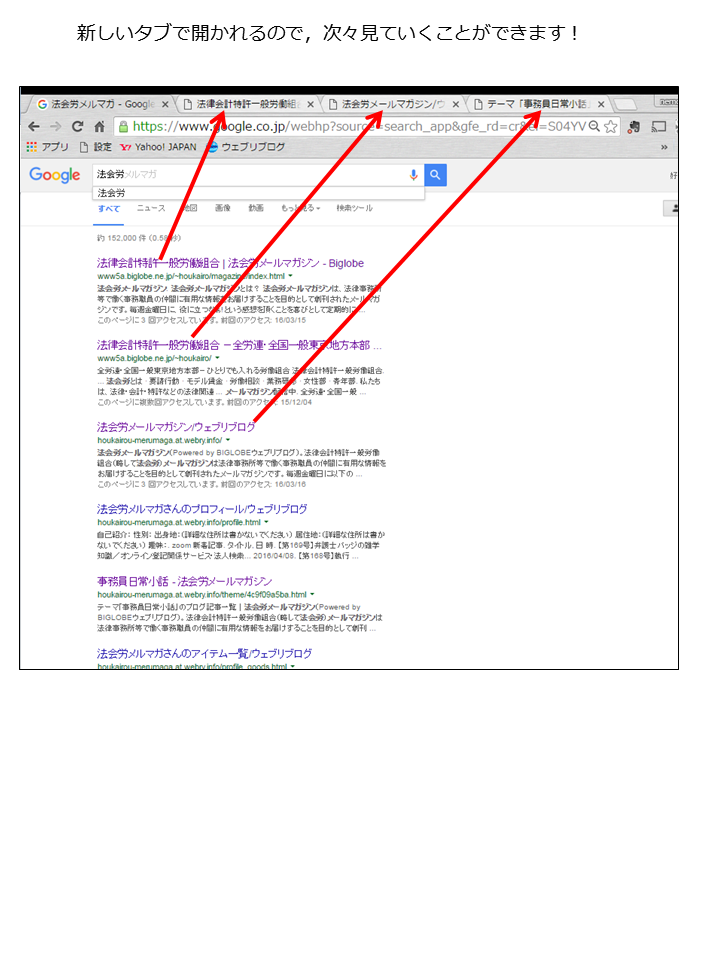Screen dimensions: 720x960
Task: Reload the page with the refresh icon
Action: [x=77, y=127]
